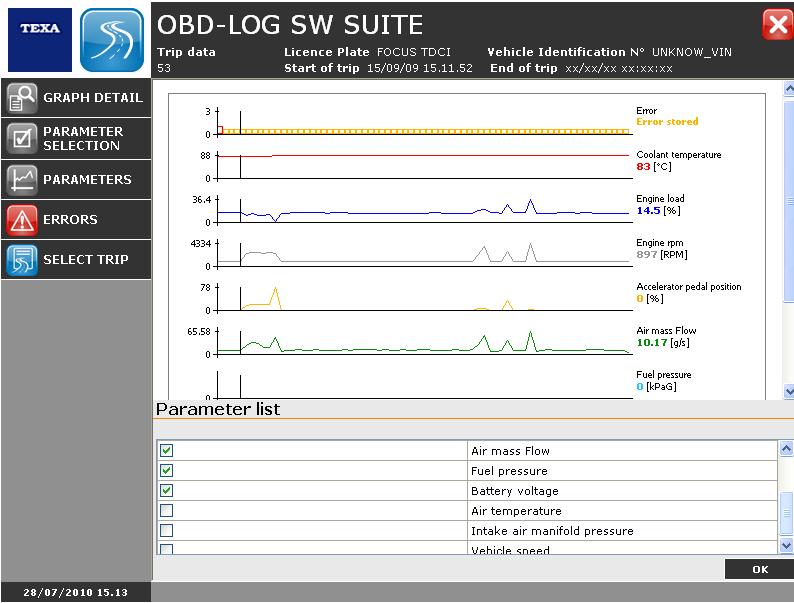This screenshot has width=794, height=603.
Task: Click the Accelerator pedal position label
Action: (689, 287)
